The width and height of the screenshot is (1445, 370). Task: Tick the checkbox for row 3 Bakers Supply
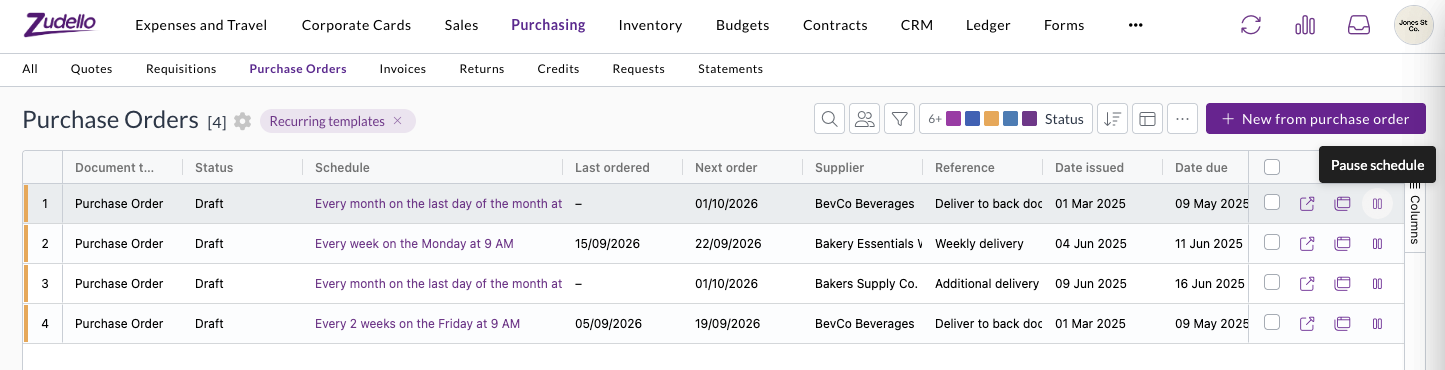pyautogui.click(x=1271, y=282)
